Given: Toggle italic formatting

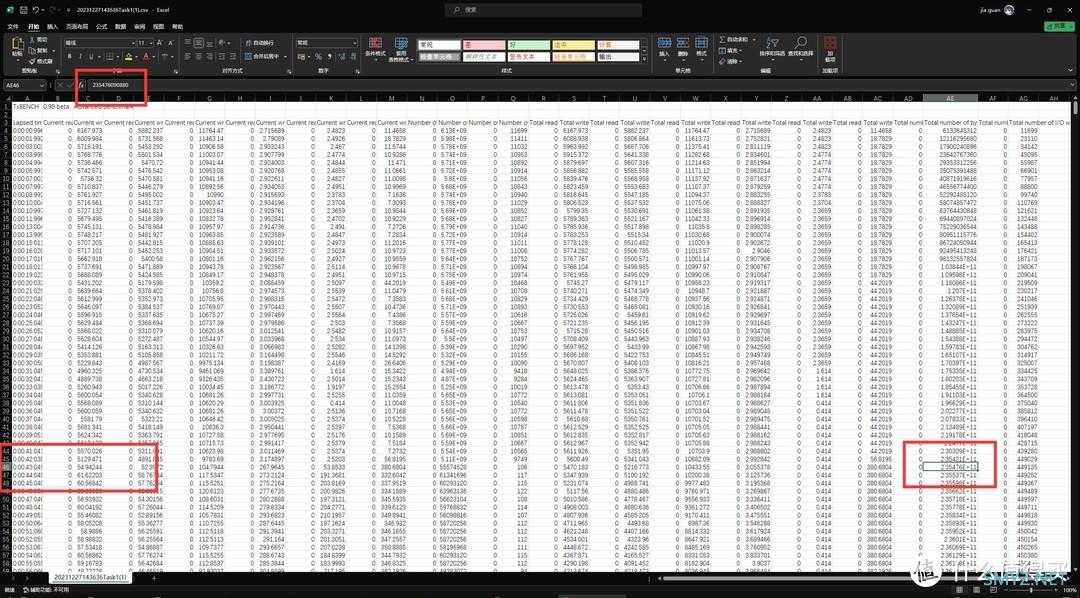Looking at the screenshot, I should tap(81, 56).
